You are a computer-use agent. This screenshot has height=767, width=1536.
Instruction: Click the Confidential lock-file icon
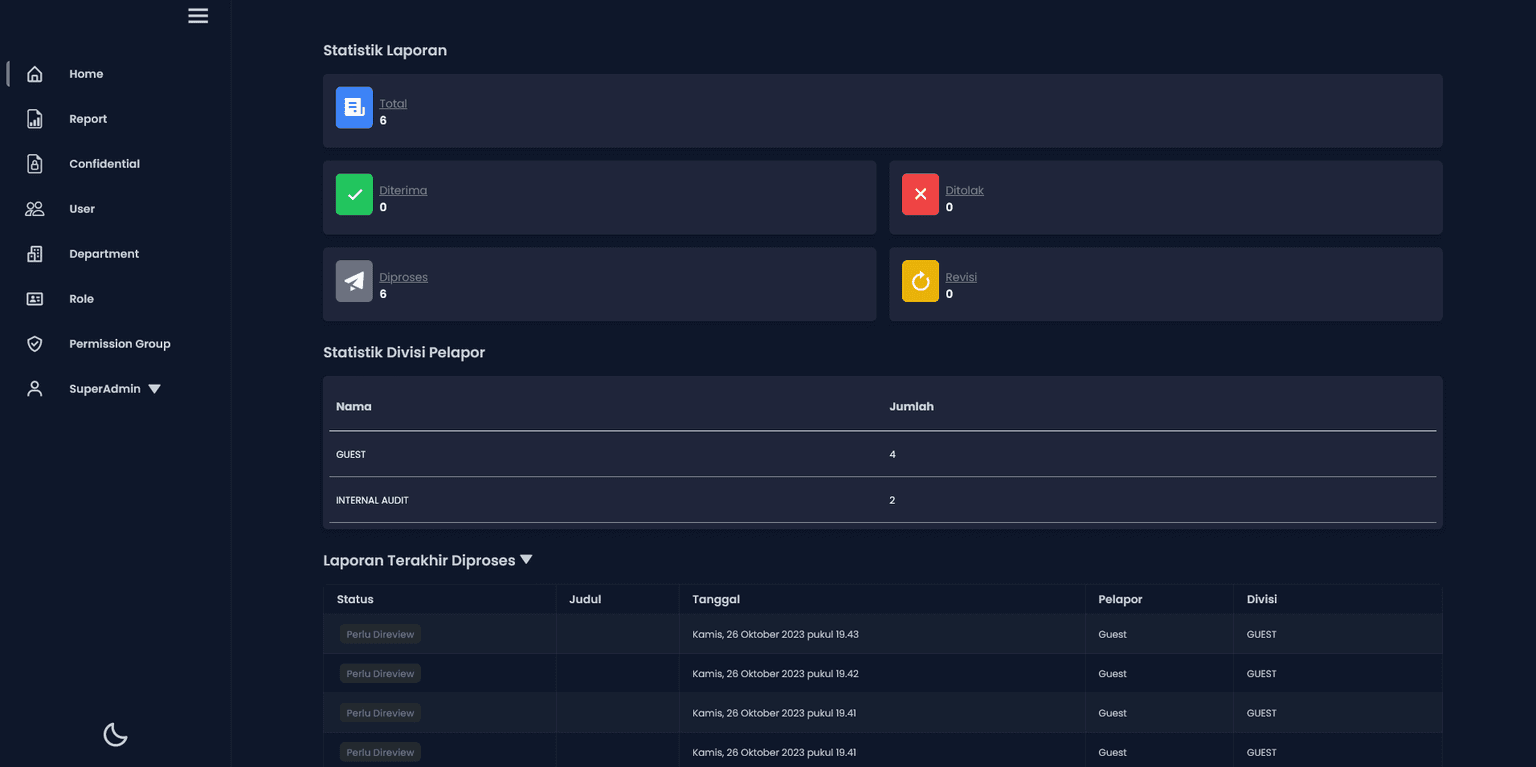pos(35,164)
